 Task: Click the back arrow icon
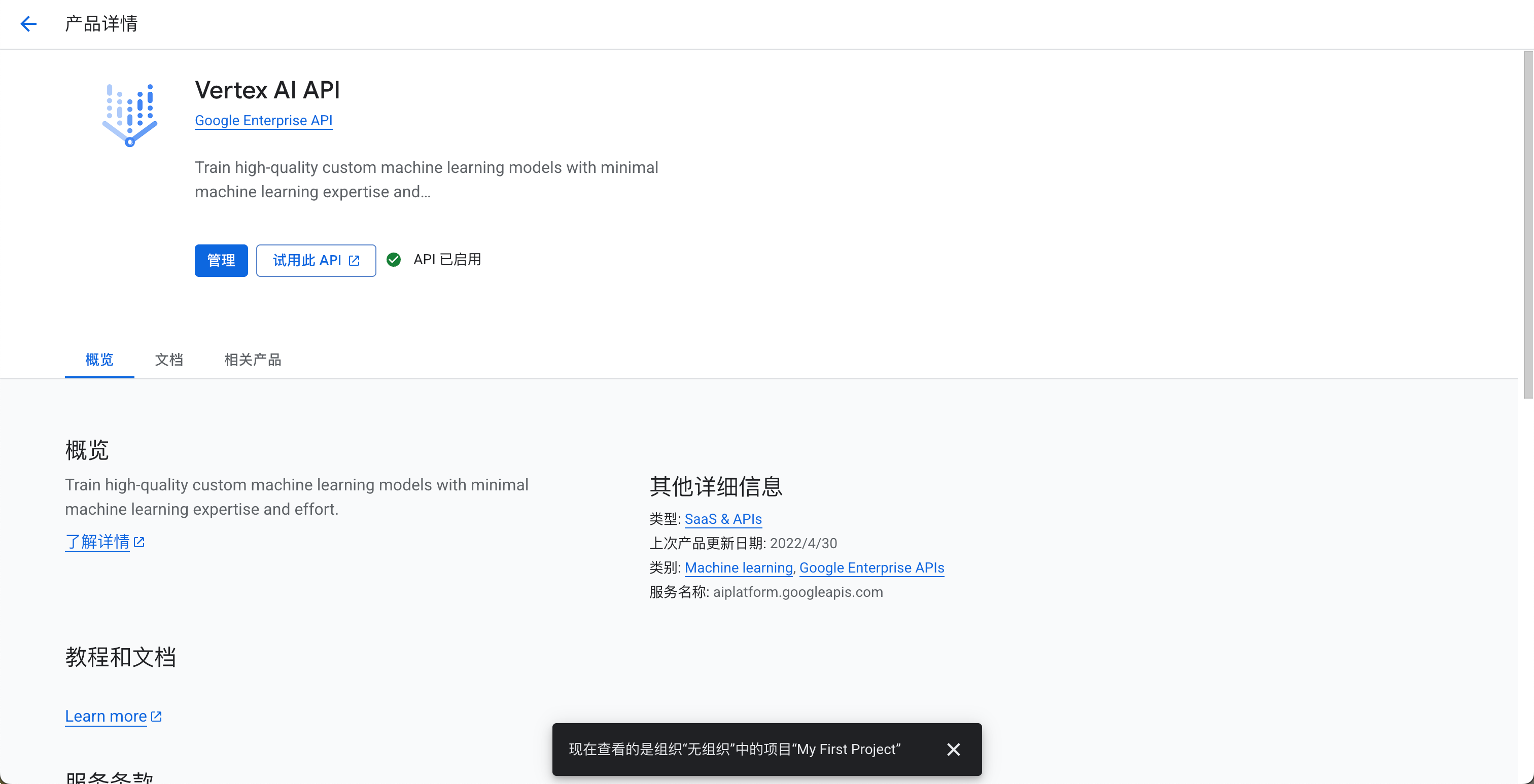tap(28, 24)
